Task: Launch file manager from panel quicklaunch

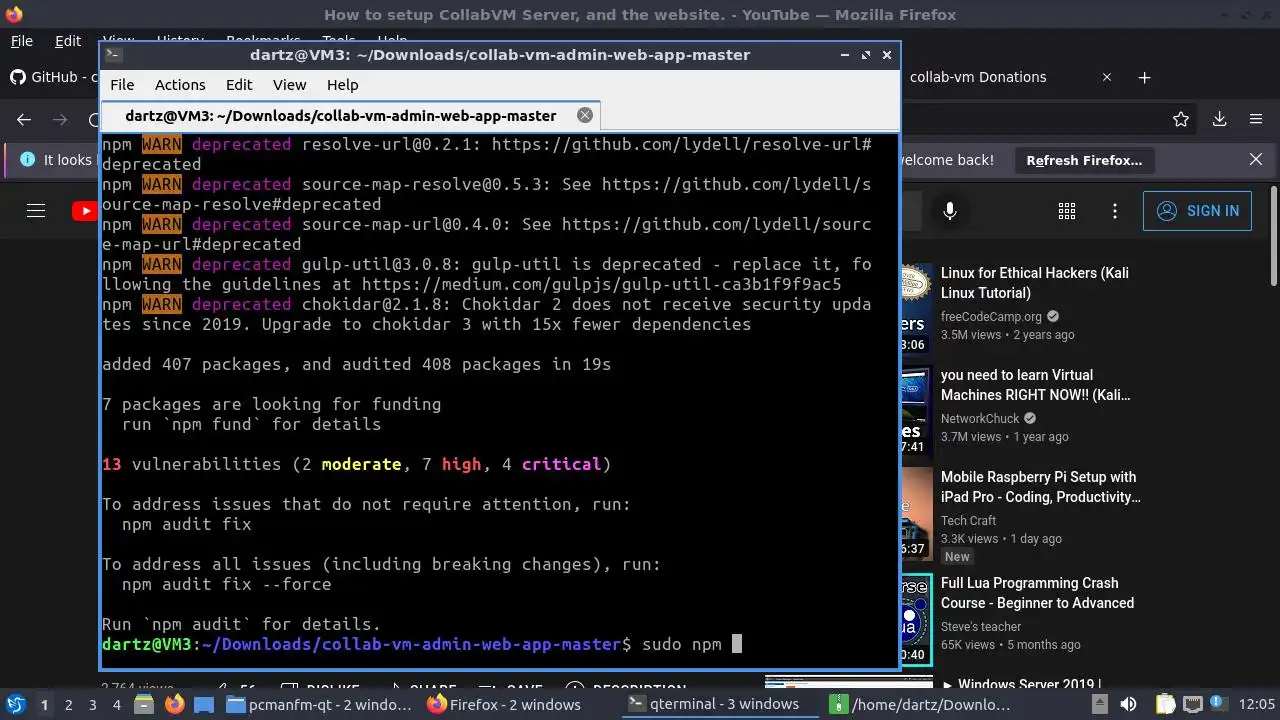Action: tap(145, 705)
